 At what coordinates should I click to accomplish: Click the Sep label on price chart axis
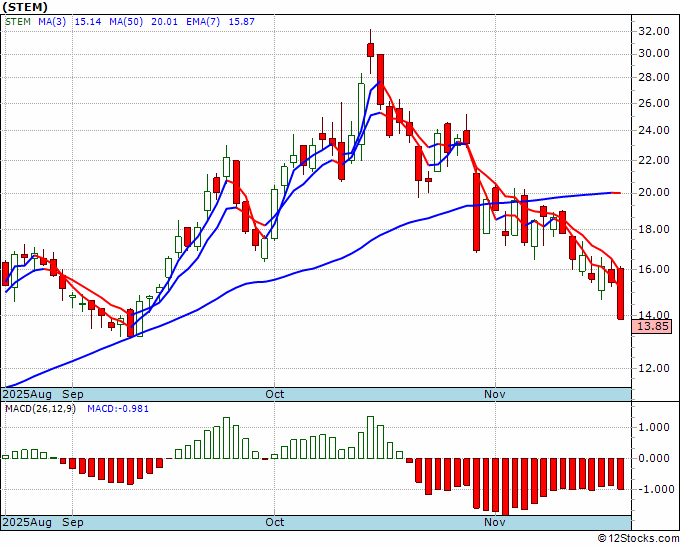click(x=72, y=394)
